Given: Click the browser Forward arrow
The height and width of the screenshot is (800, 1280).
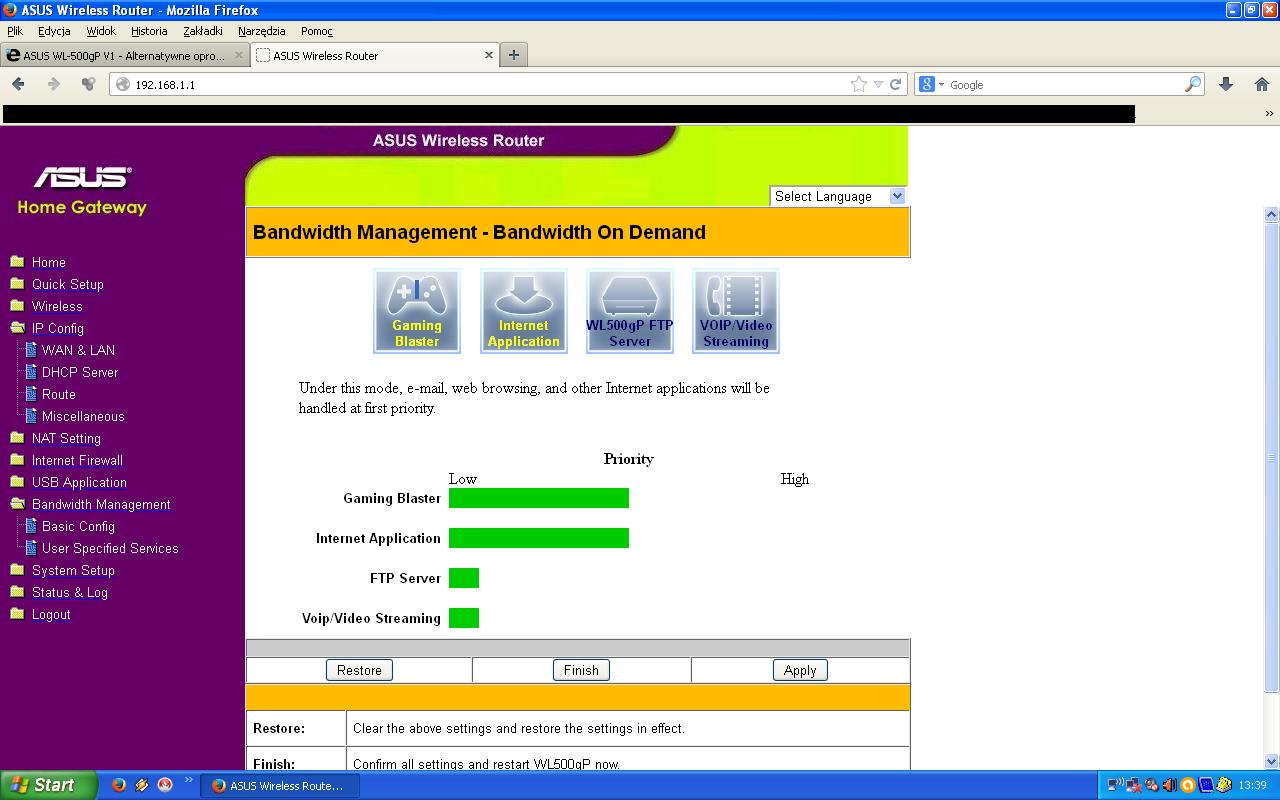Looking at the screenshot, I should [54, 84].
